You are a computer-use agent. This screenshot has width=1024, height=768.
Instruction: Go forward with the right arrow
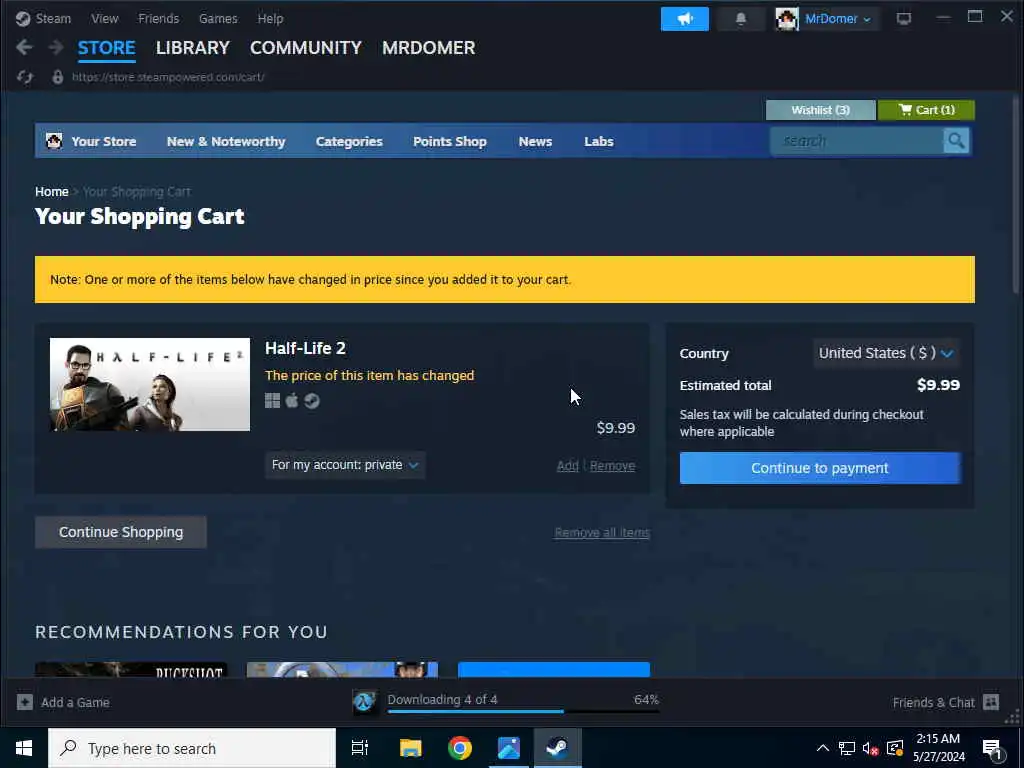point(56,47)
